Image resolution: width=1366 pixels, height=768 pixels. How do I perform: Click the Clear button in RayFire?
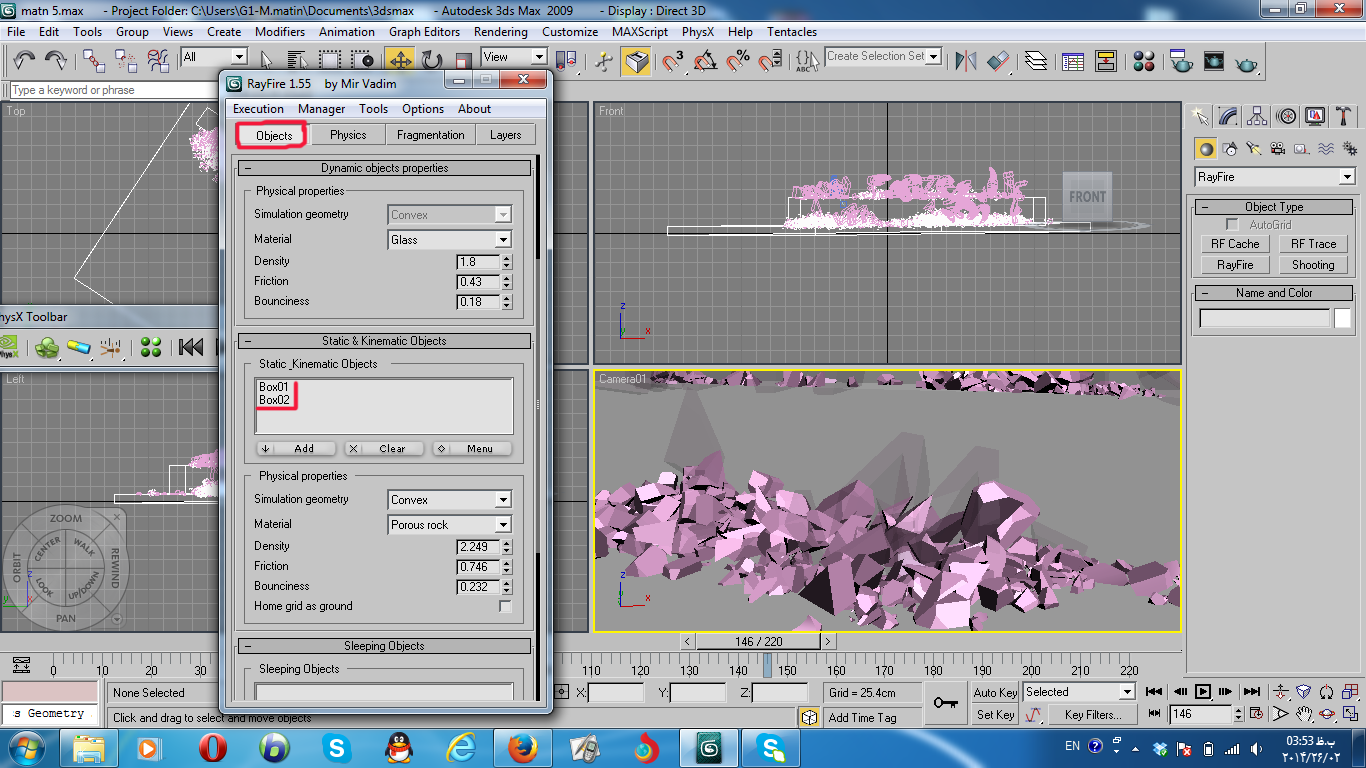384,449
